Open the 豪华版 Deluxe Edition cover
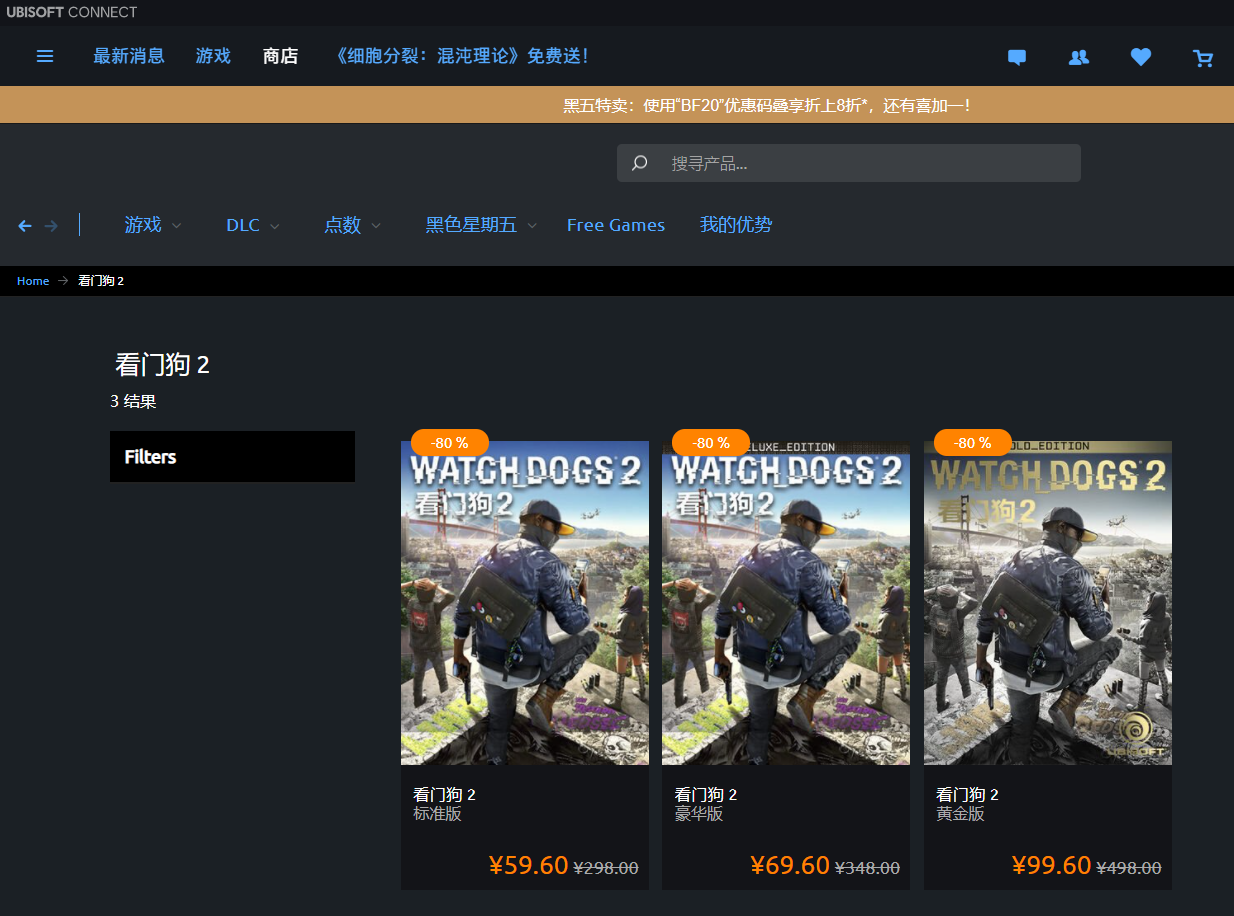1234x916 pixels. pos(786,603)
